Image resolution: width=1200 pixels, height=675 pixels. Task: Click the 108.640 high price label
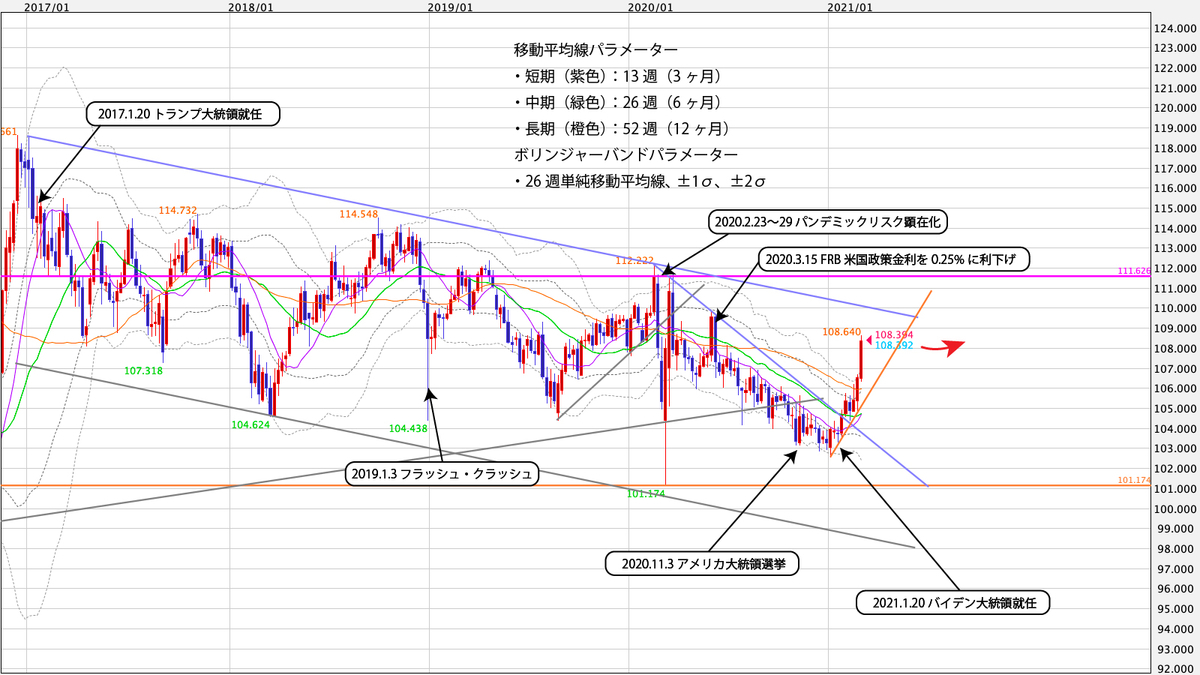(842, 331)
